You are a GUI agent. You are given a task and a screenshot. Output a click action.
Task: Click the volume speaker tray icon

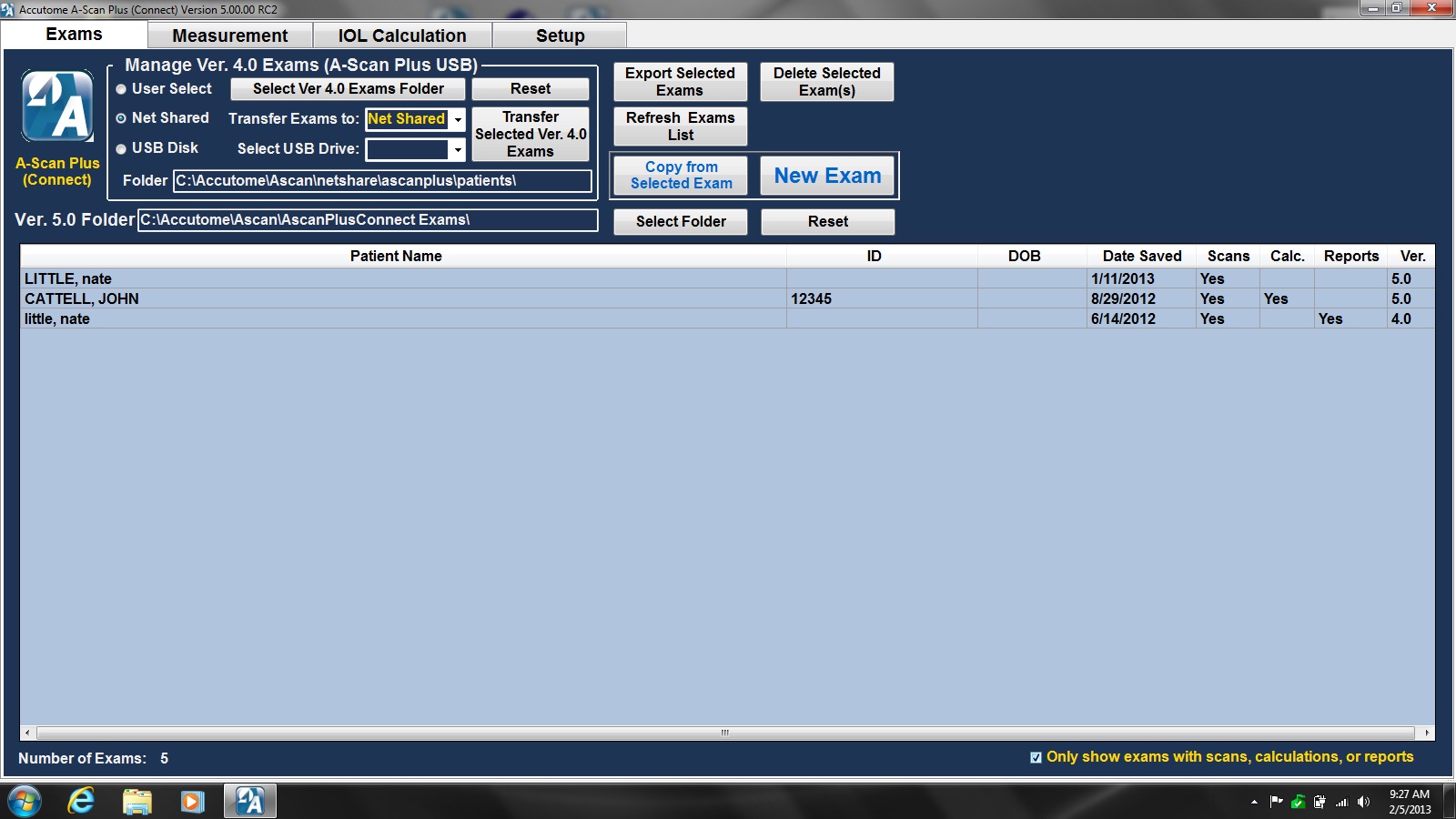(x=1363, y=802)
